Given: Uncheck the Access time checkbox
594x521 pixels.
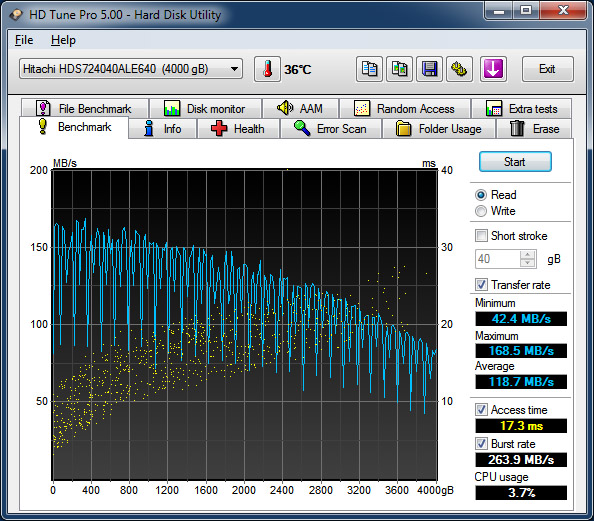Looking at the screenshot, I should tap(481, 410).
